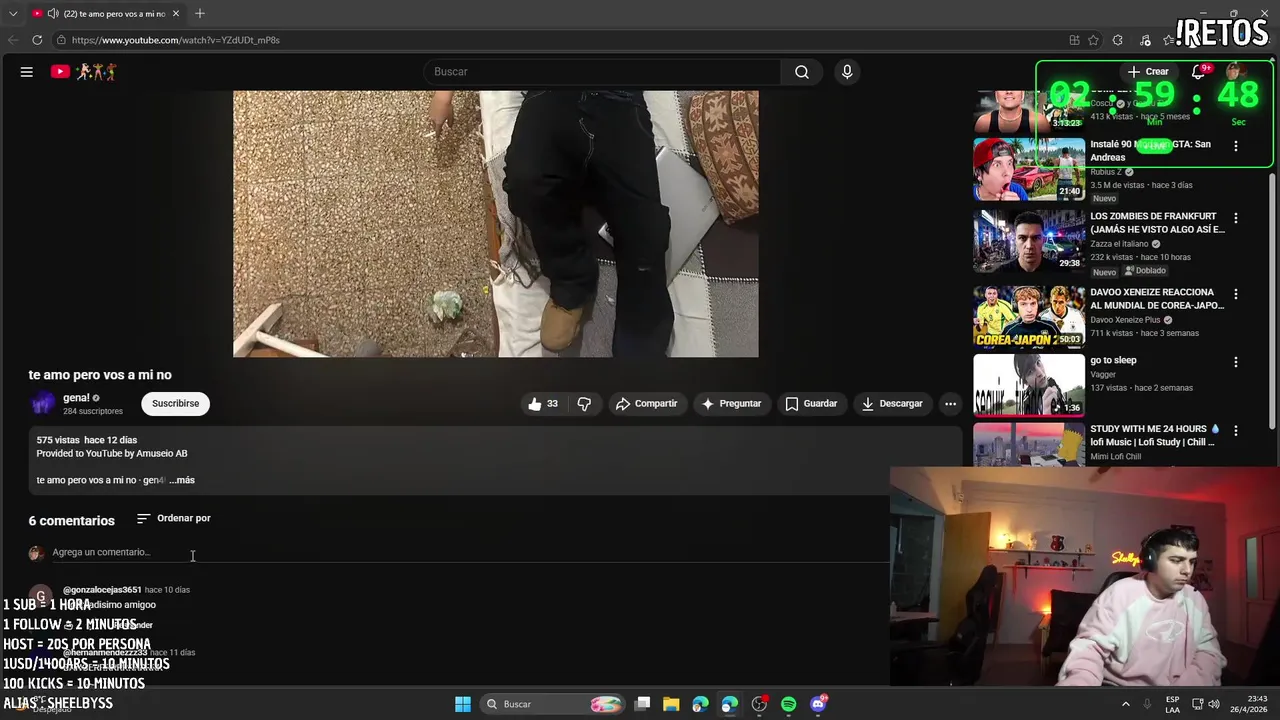Open Task View on the taskbar

click(x=643, y=705)
